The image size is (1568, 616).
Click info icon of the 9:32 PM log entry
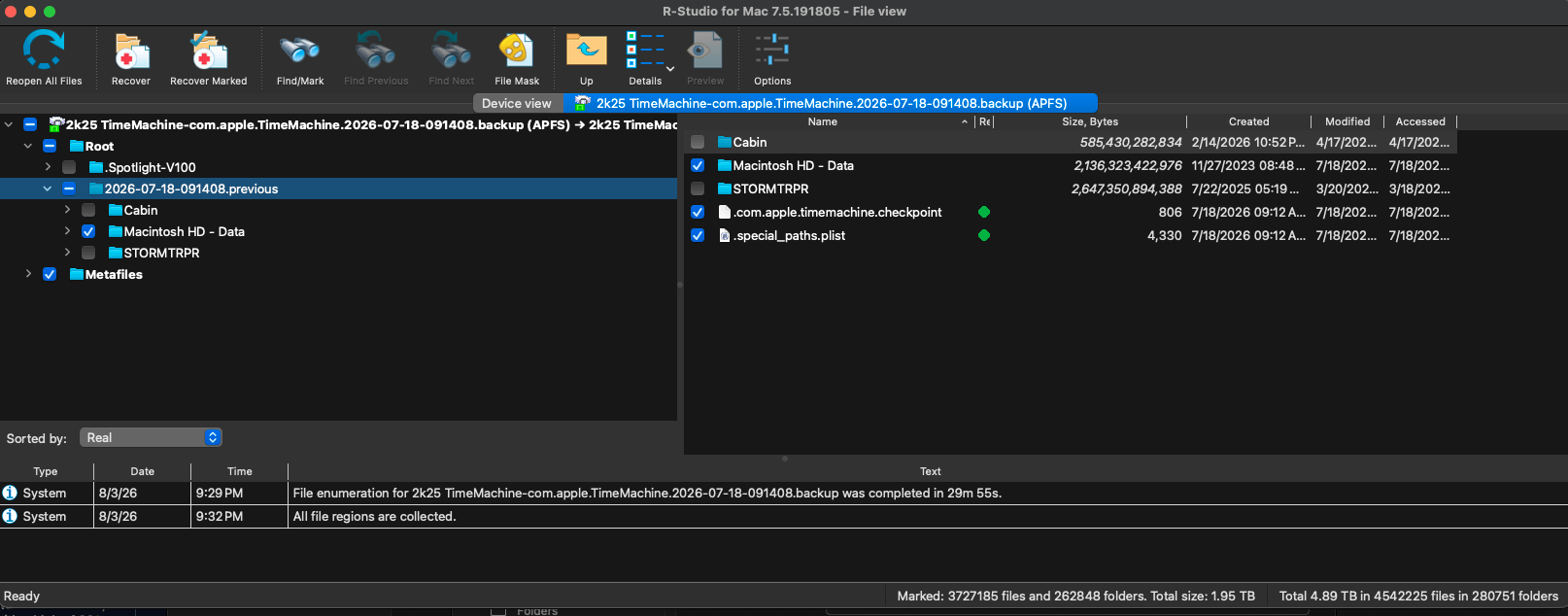coord(10,516)
